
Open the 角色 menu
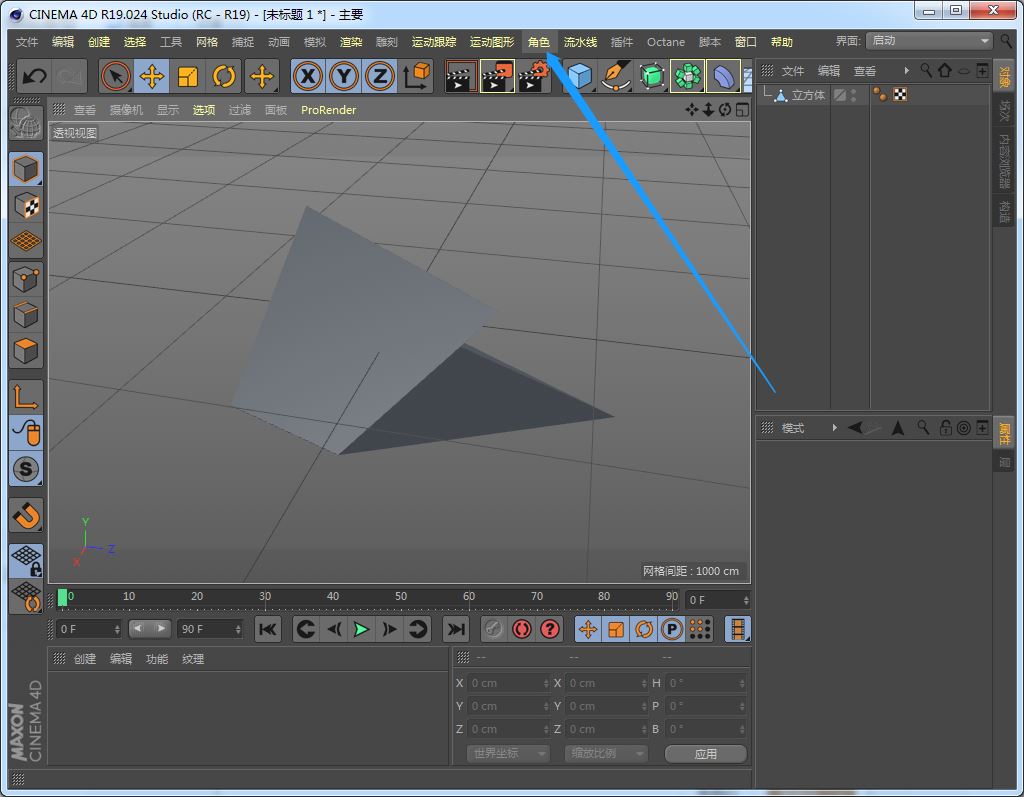539,42
